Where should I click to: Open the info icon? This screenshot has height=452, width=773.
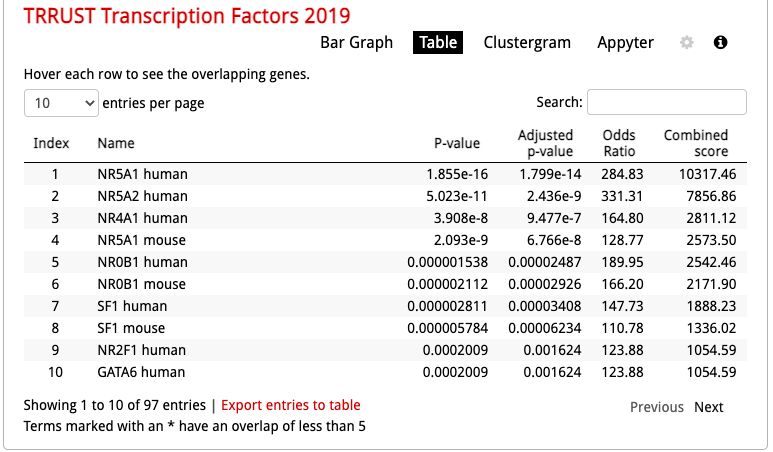[720, 43]
